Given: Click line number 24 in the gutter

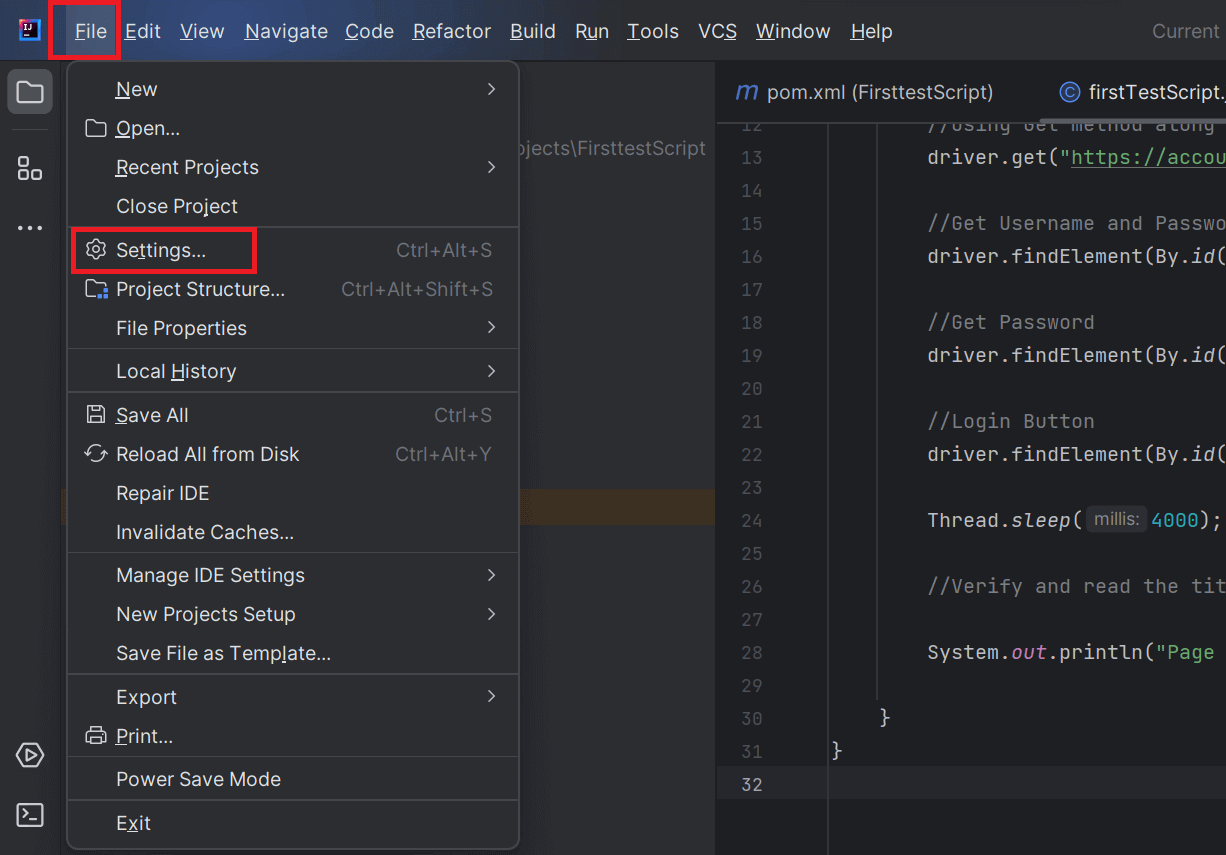Looking at the screenshot, I should (x=752, y=520).
